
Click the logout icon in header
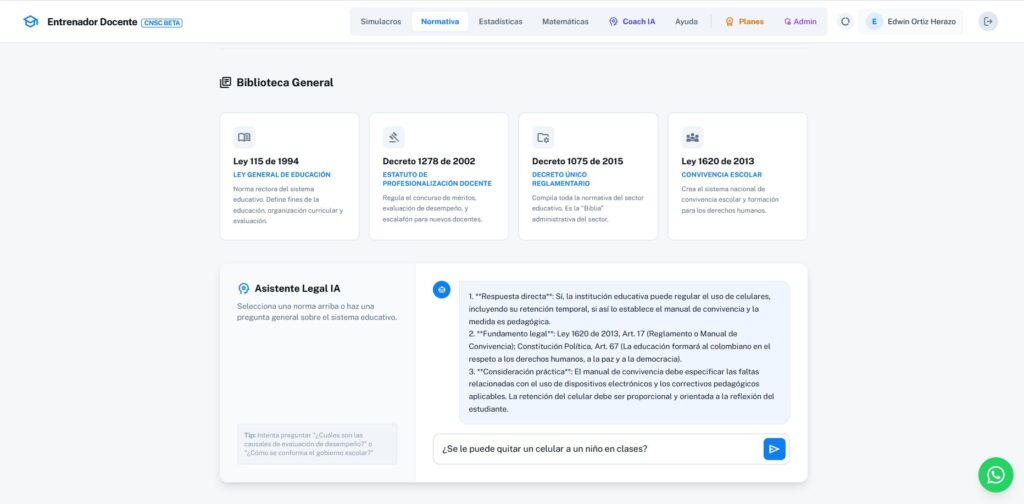(x=988, y=21)
